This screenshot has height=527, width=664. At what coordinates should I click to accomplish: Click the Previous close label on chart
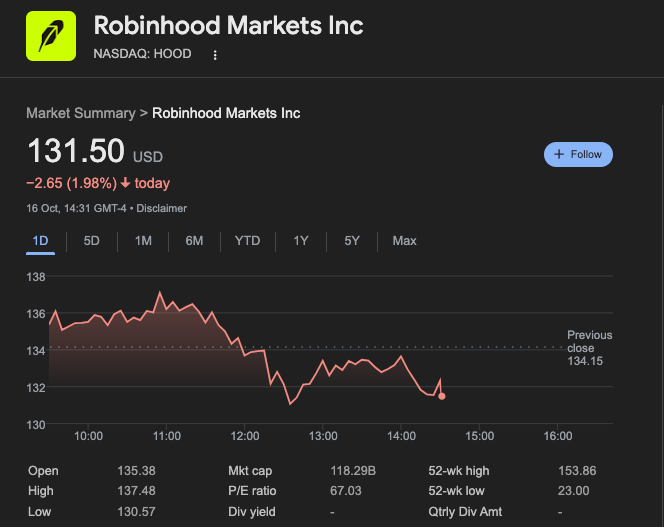[589, 341]
